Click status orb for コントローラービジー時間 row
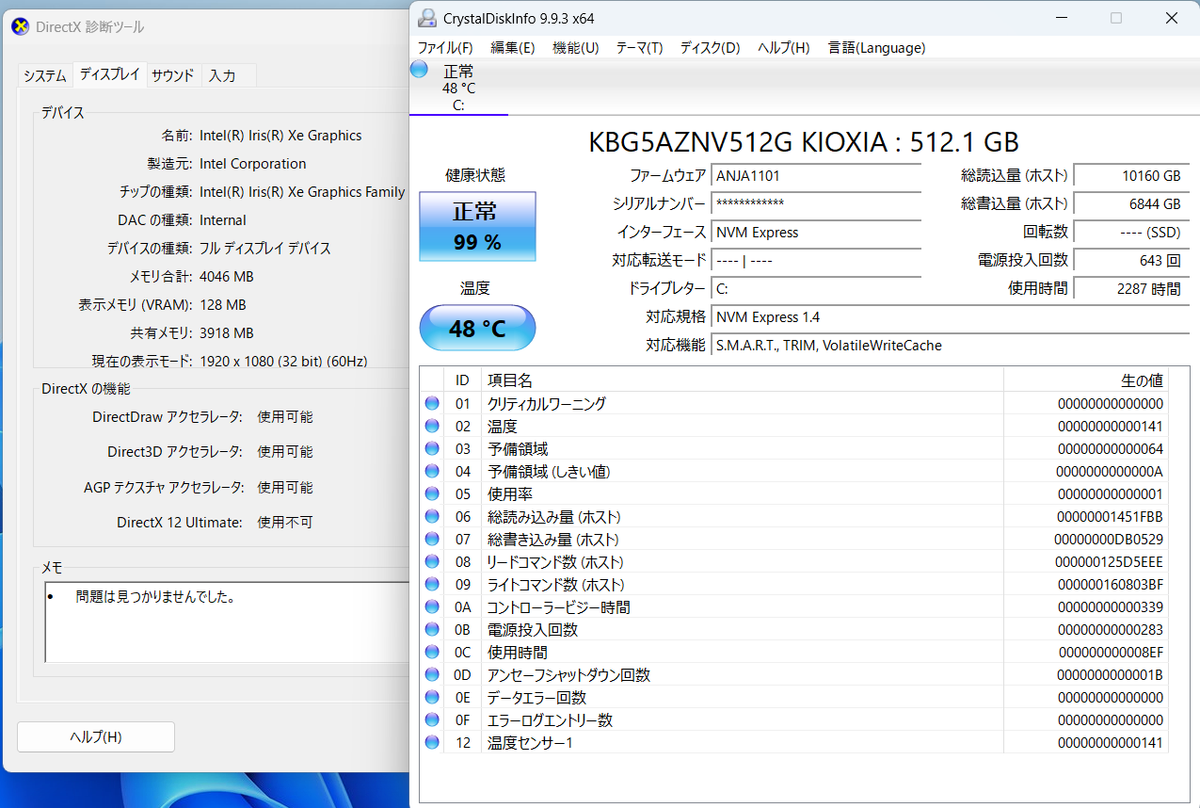 click(x=432, y=607)
